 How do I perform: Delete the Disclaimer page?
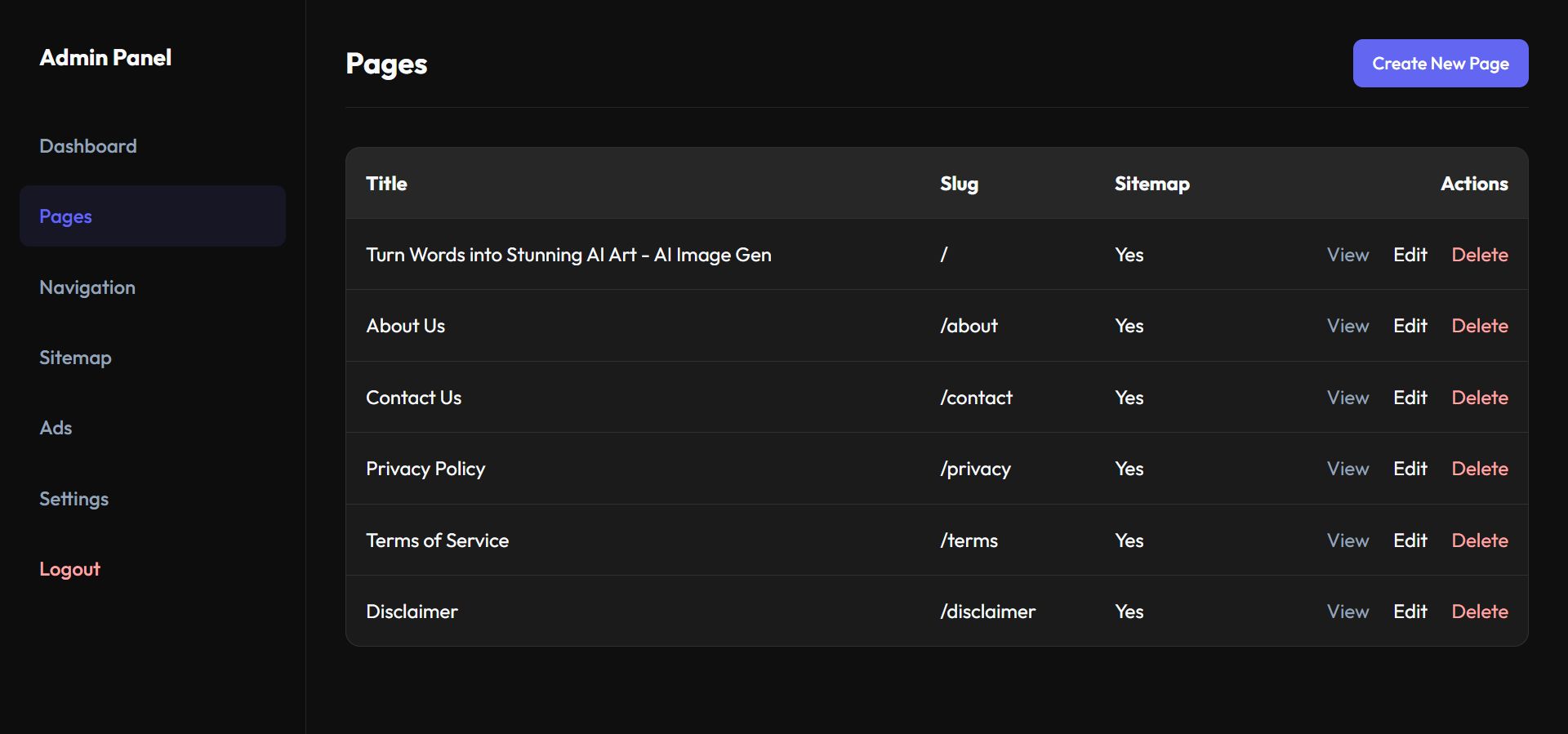coord(1479,612)
